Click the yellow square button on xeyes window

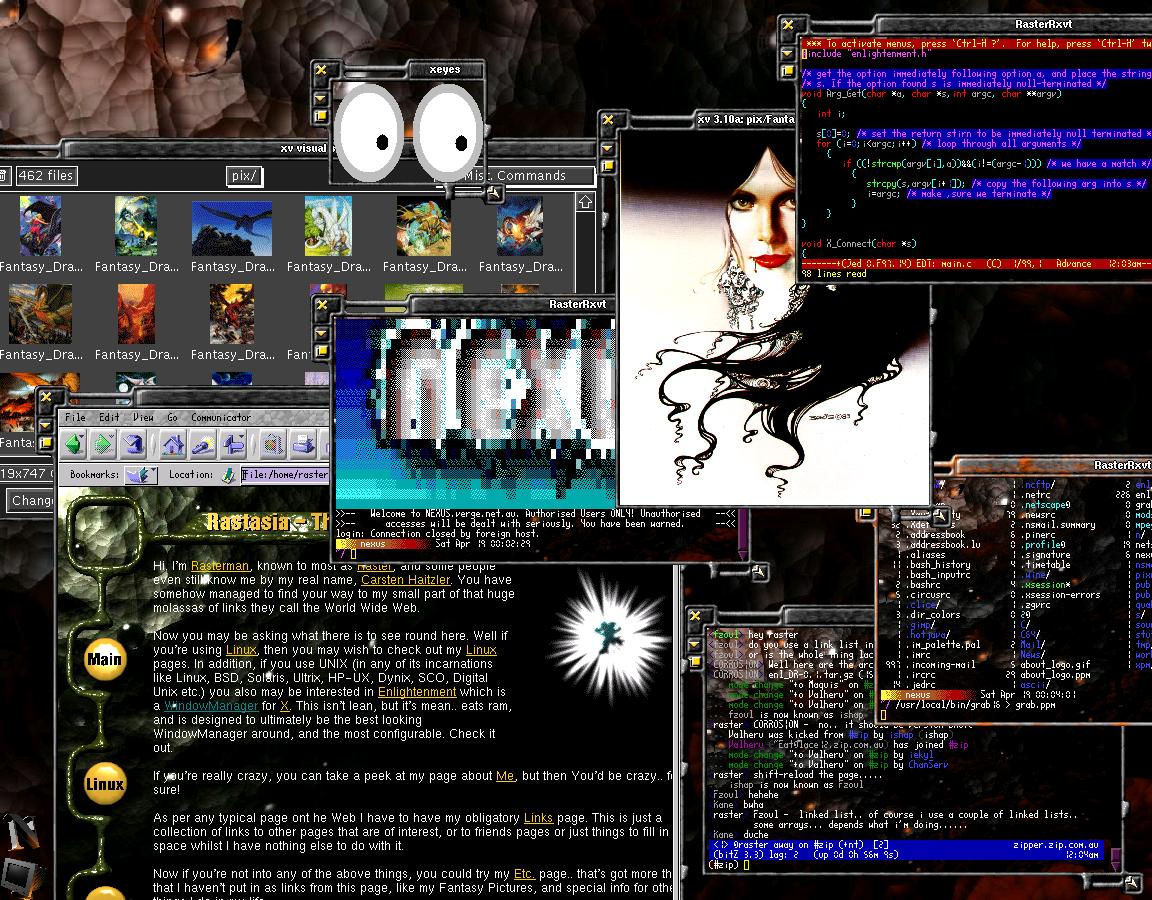click(321, 116)
